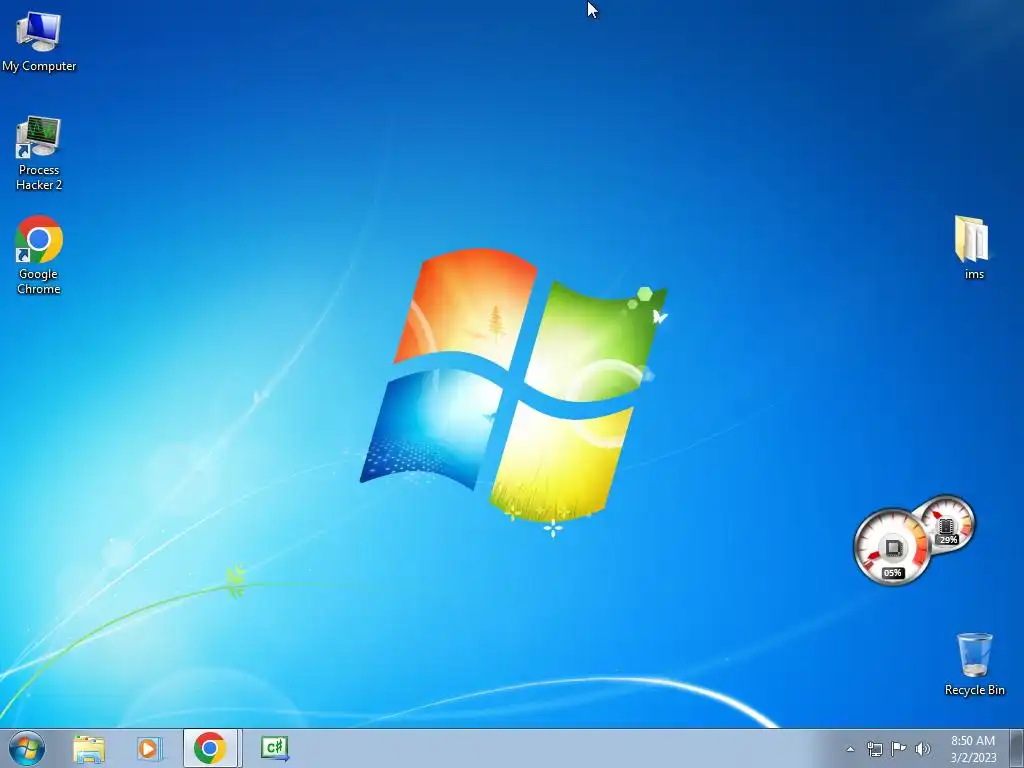Select the Process Hacker 2 shortcut
The width and height of the screenshot is (1024, 768).
point(39,153)
